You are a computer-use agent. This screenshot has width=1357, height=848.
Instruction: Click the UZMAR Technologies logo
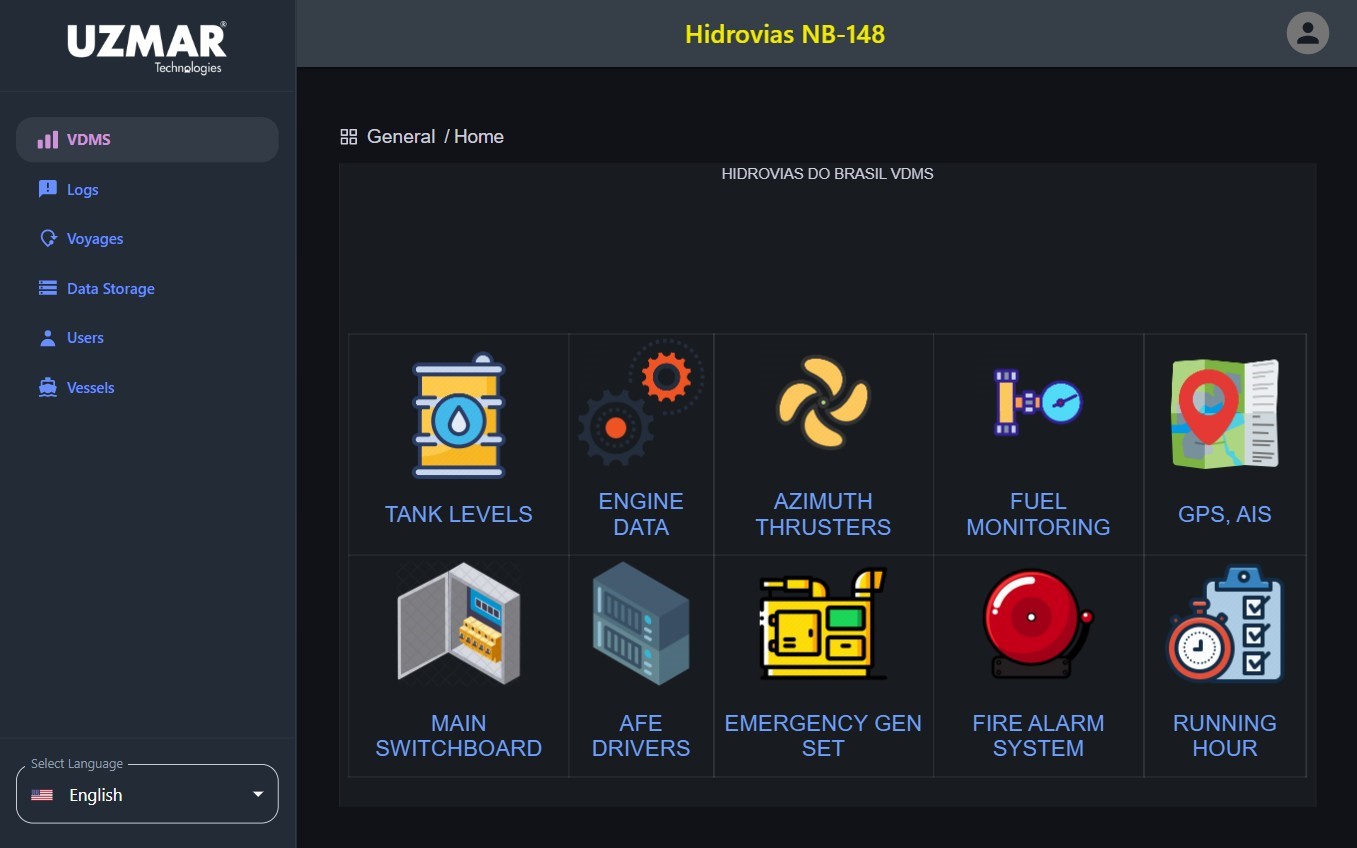147,46
